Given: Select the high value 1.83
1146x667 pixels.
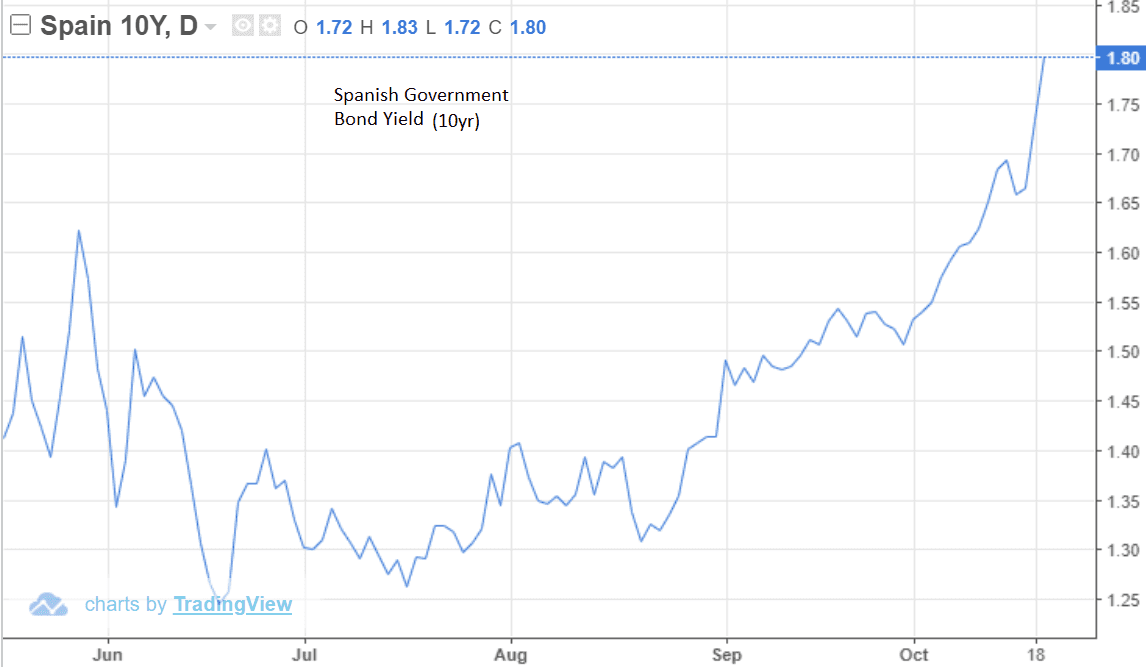Looking at the screenshot, I should pyautogui.click(x=399, y=28).
